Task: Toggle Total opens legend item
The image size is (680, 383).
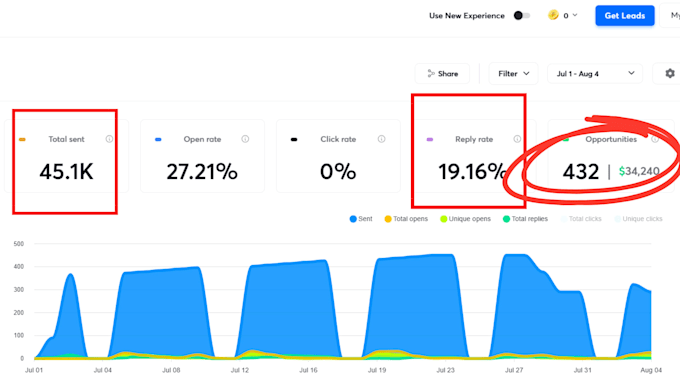Action: coord(406,219)
